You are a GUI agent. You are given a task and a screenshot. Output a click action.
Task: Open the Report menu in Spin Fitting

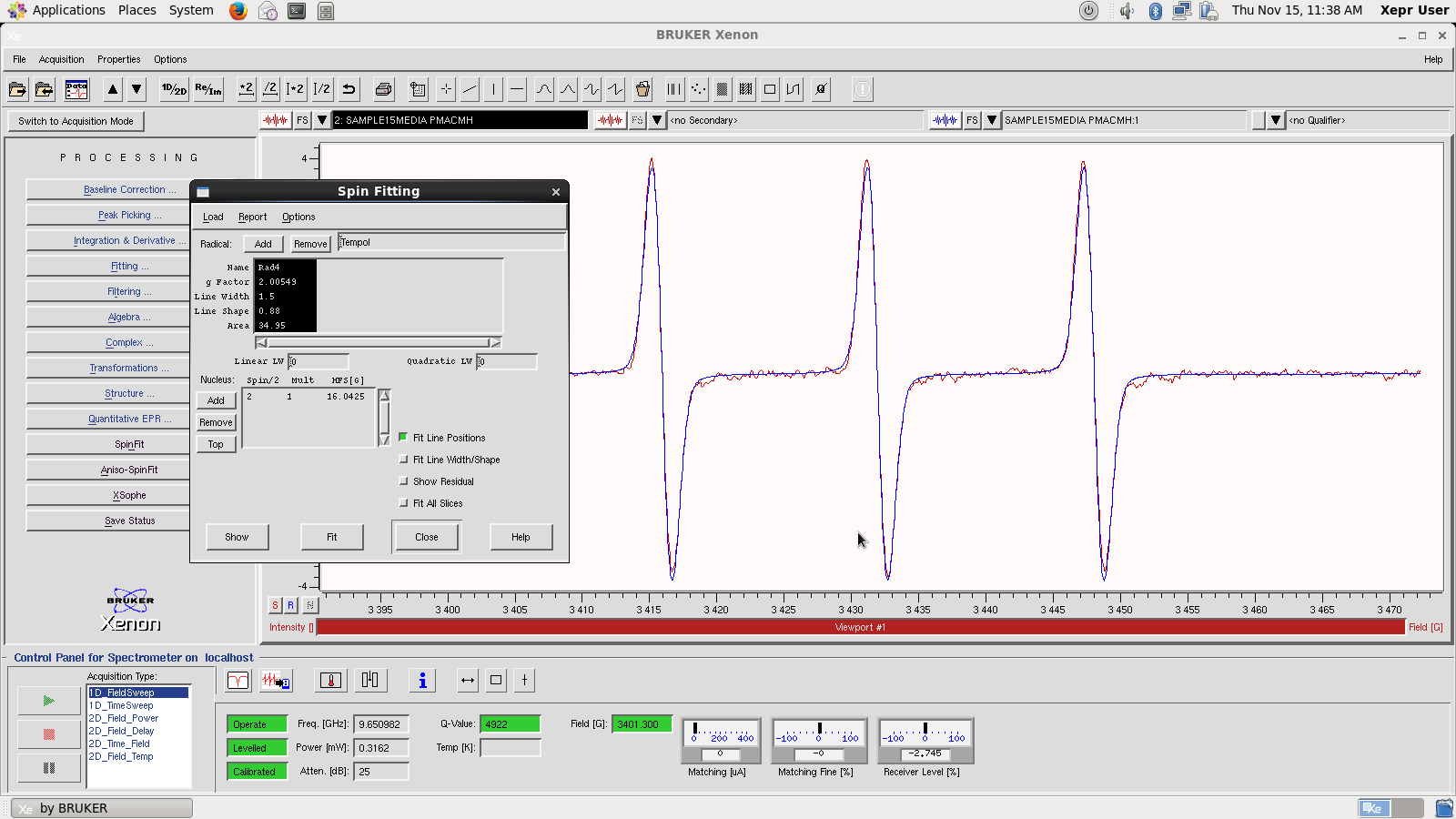252,217
